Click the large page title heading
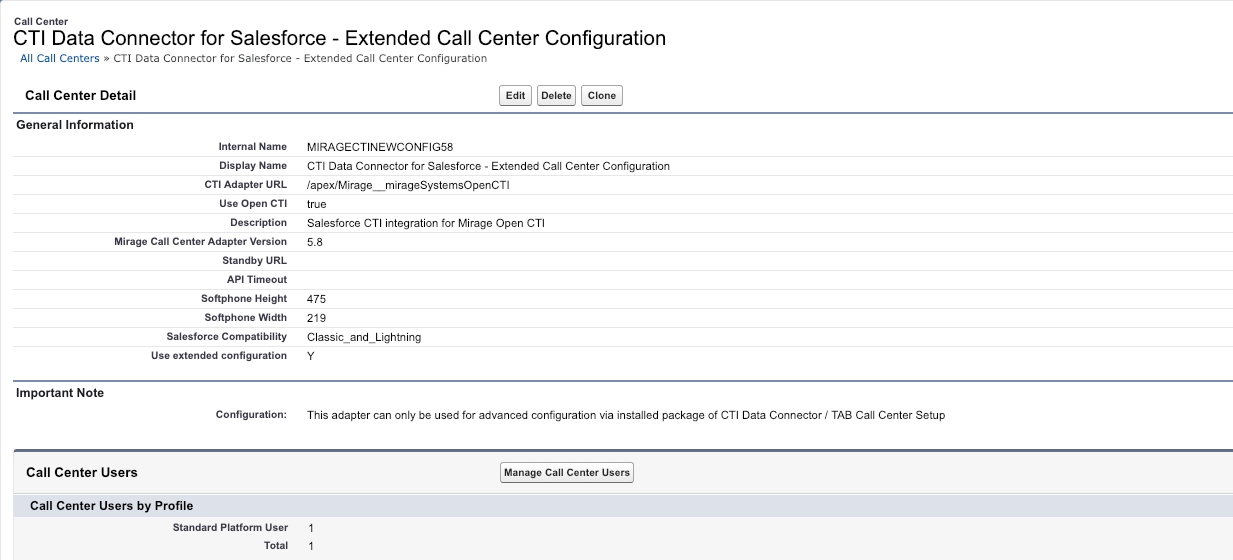 pos(339,39)
